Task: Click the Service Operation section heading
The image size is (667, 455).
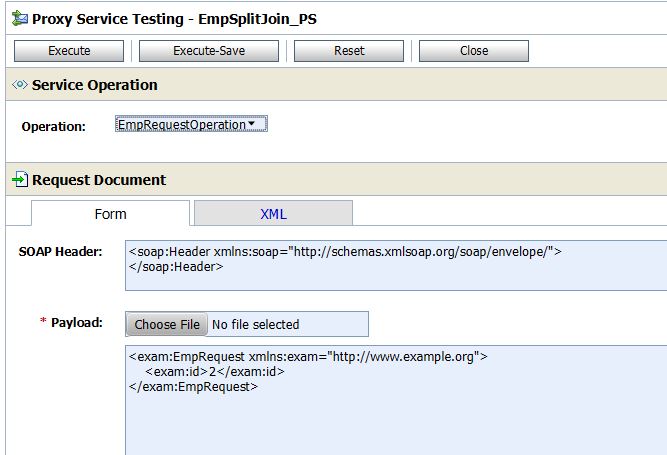Action: tap(95, 86)
